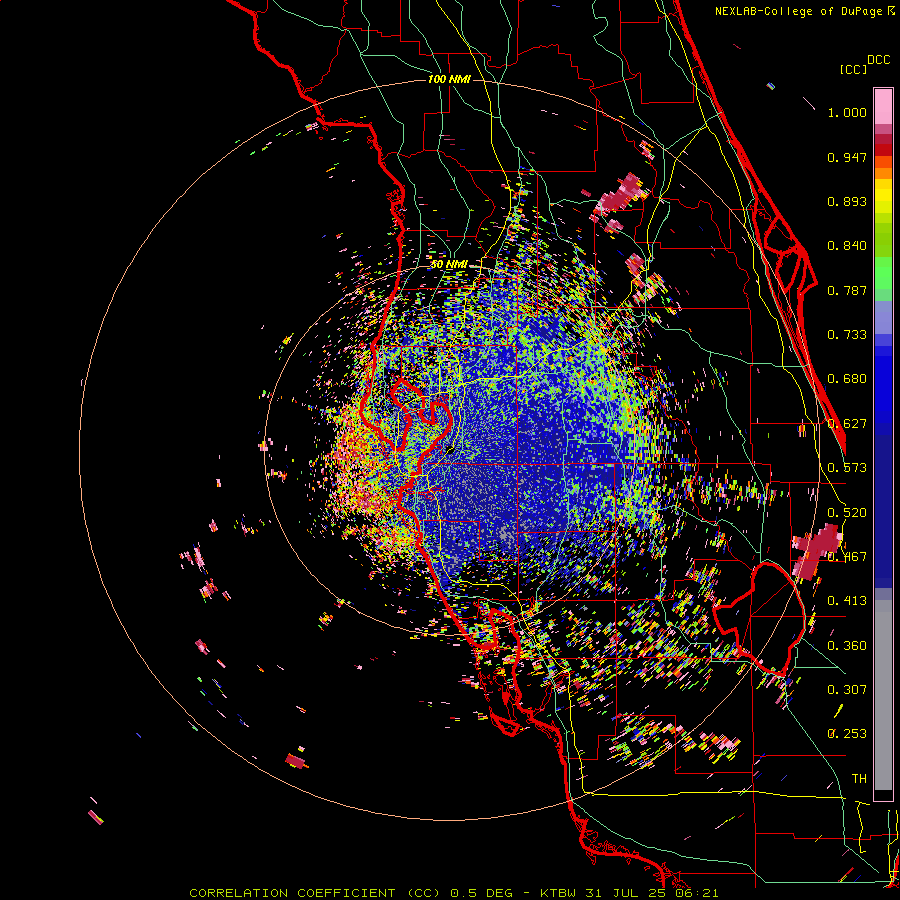
Task: Click the bright green segment of color bar
Action: 883,273
